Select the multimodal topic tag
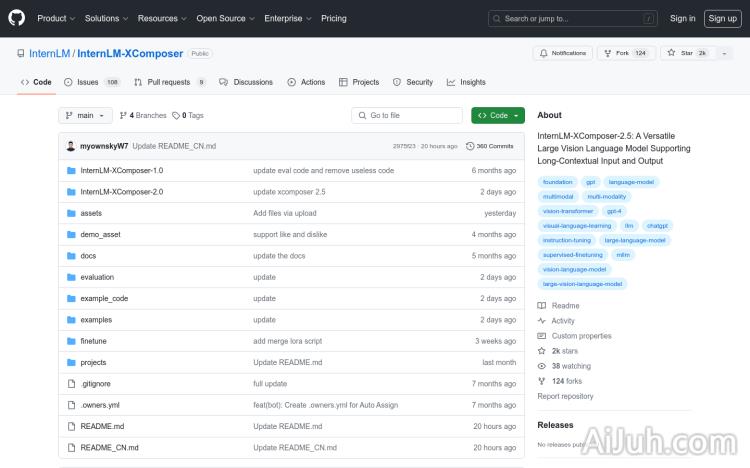The width and height of the screenshot is (750, 468). coord(558,197)
